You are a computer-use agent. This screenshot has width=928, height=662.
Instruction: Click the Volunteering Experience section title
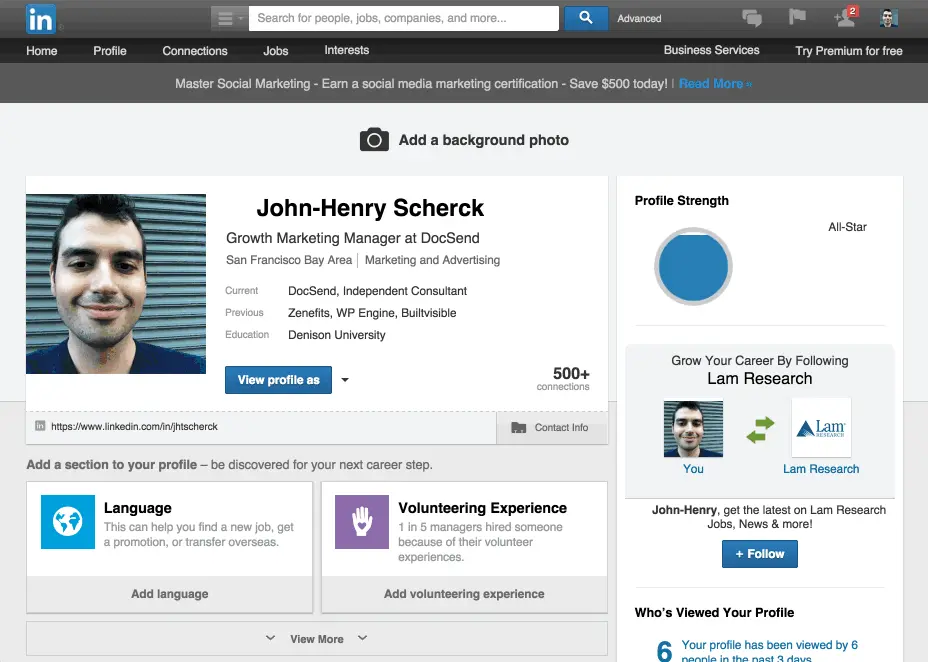point(482,508)
